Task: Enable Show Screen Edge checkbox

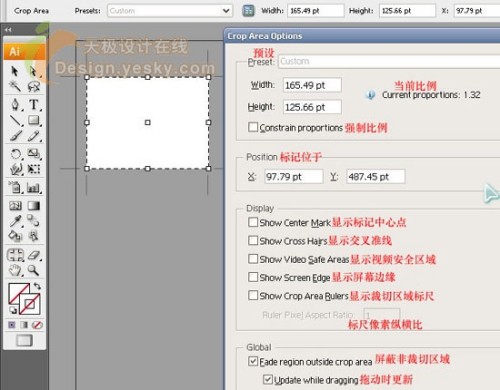Action: point(253,277)
